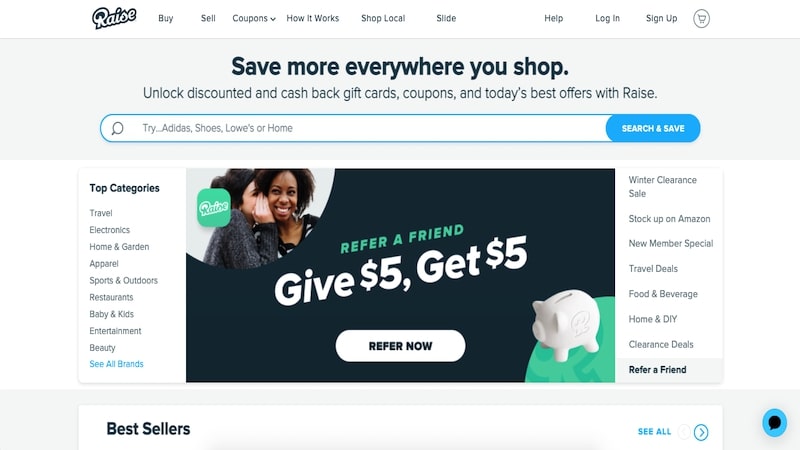Screen dimensions: 800x450
Task: Click the Refer Now button
Action: point(401,346)
